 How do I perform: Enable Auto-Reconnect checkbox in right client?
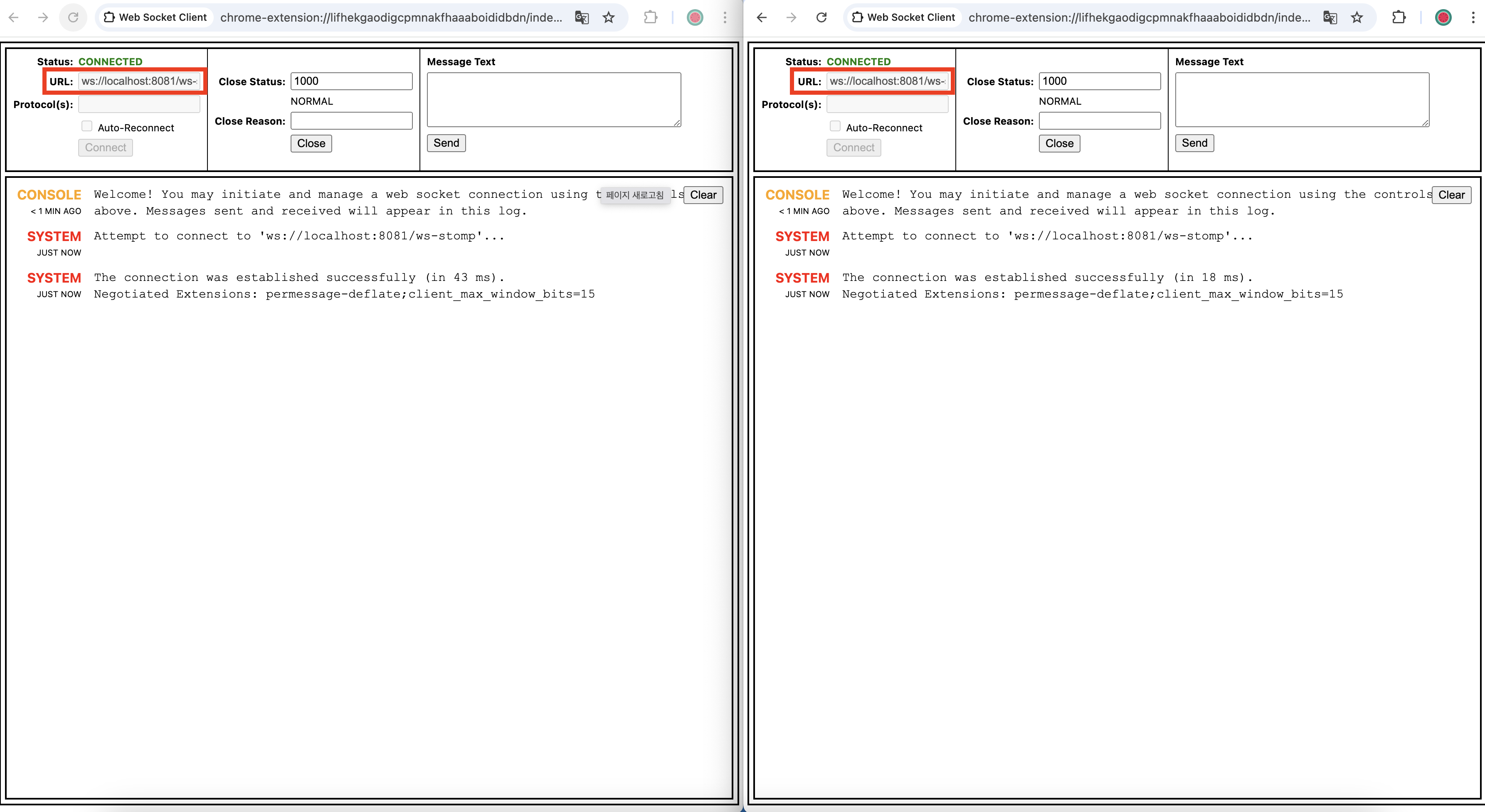coord(835,126)
